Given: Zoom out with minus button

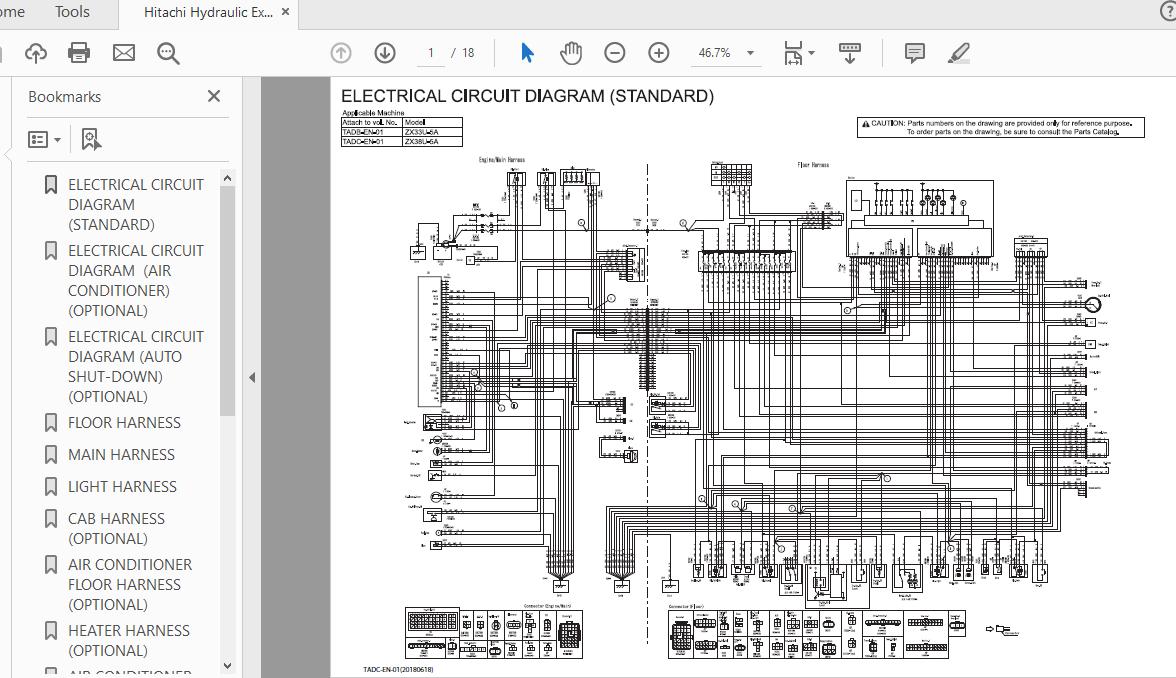Looking at the screenshot, I should point(615,53).
